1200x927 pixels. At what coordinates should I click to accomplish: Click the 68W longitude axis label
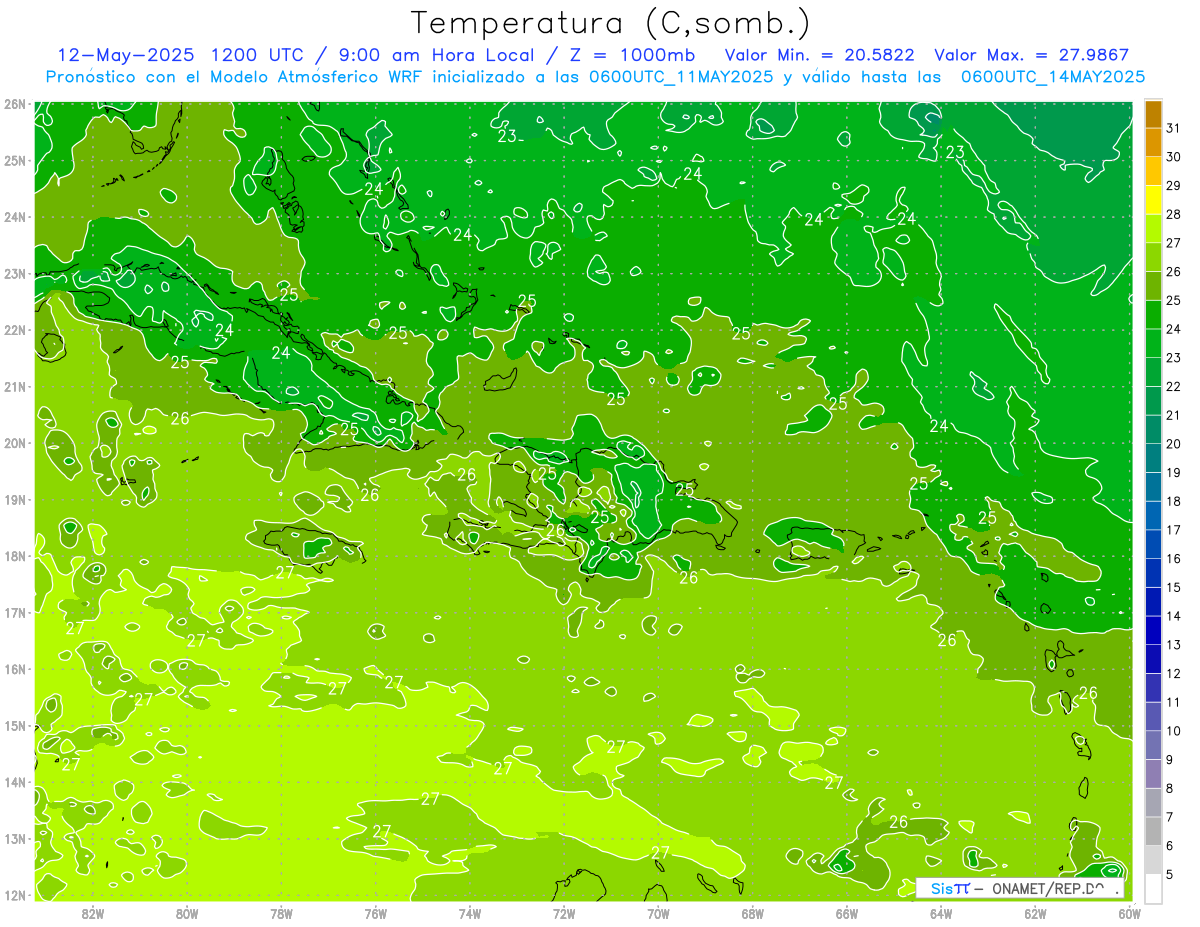pyautogui.click(x=753, y=913)
